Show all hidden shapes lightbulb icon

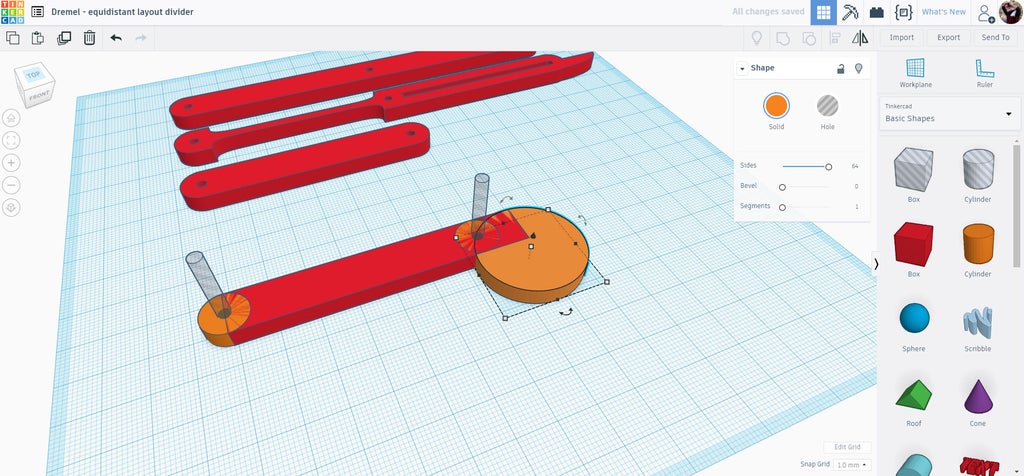(x=757, y=38)
